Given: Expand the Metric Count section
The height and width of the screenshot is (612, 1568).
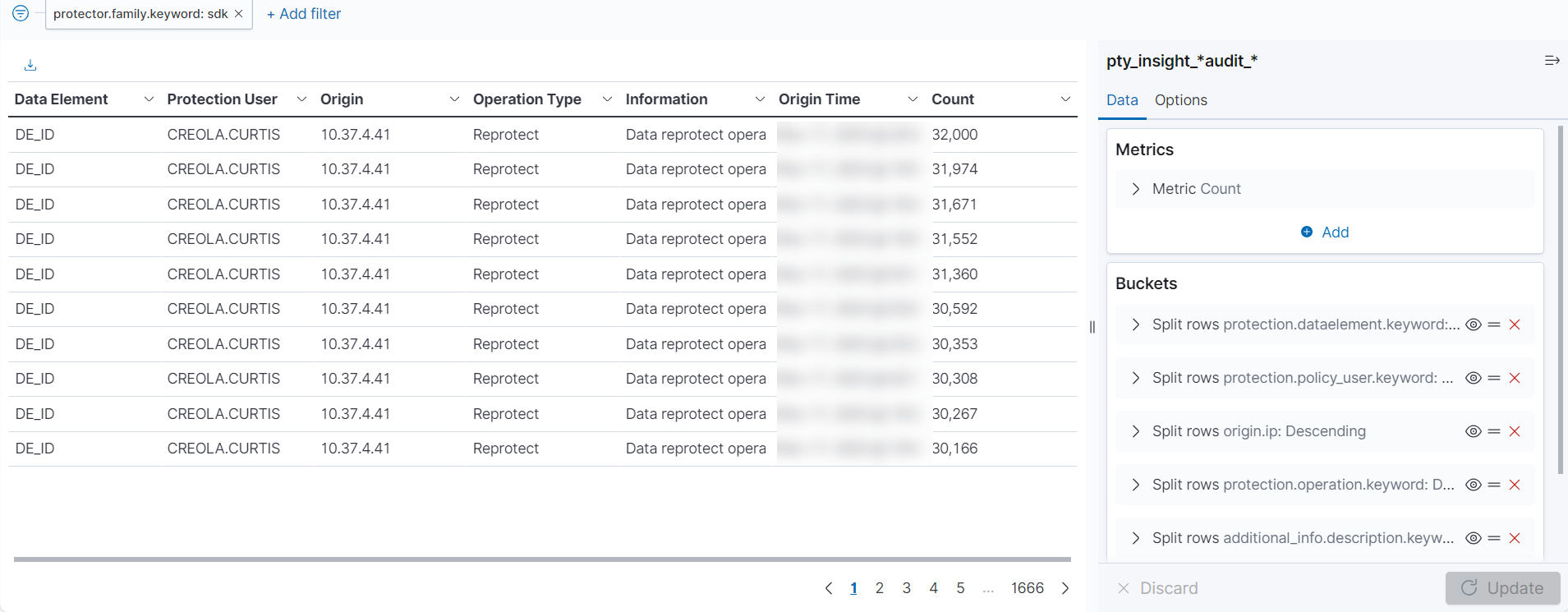Looking at the screenshot, I should coord(1136,189).
